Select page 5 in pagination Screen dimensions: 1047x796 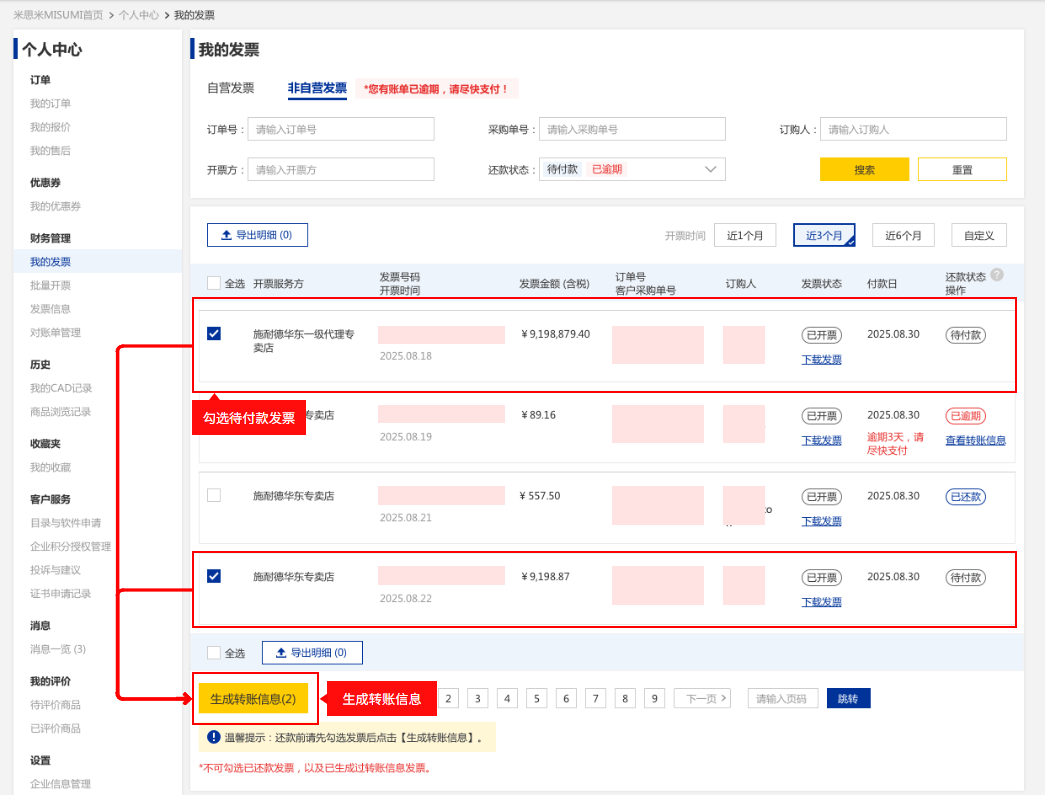point(537,698)
